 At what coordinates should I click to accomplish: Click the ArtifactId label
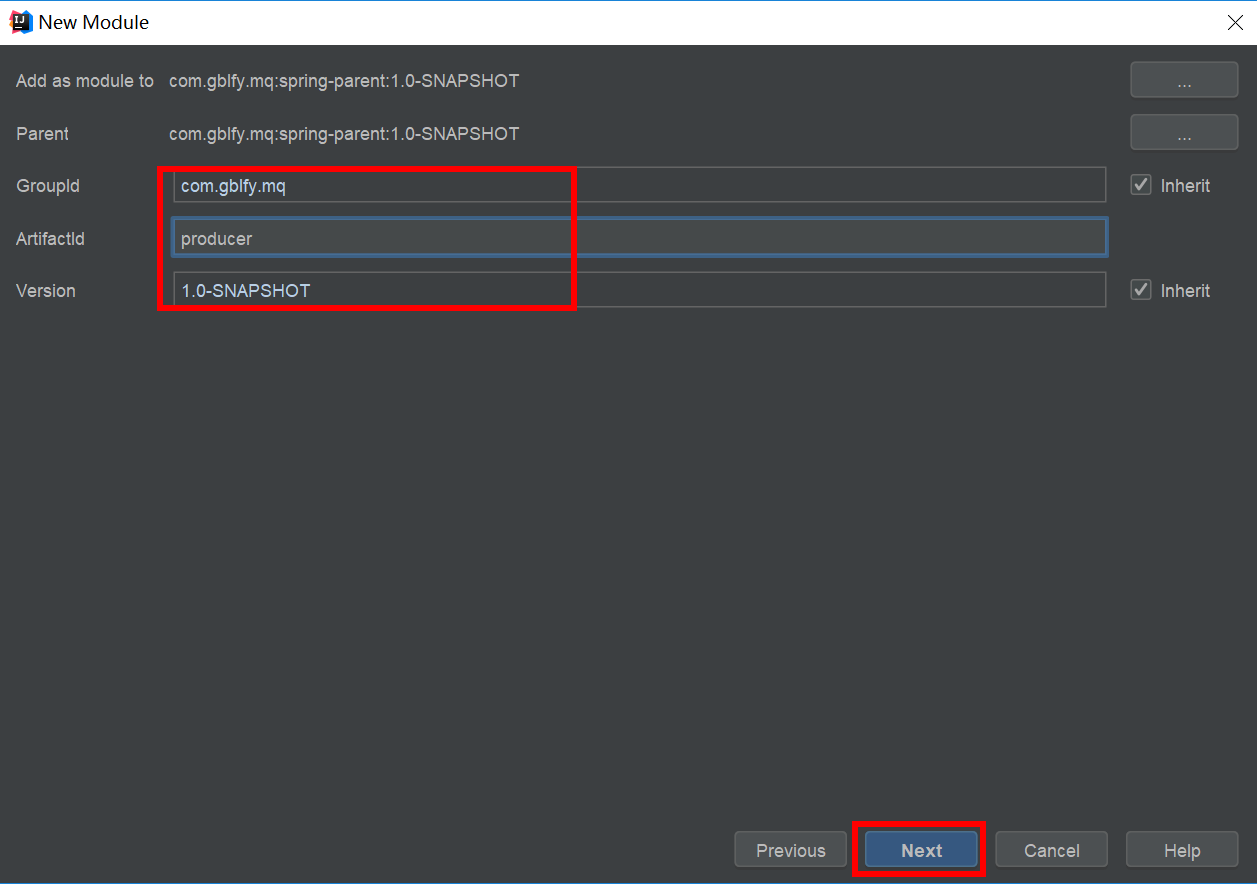click(x=50, y=238)
